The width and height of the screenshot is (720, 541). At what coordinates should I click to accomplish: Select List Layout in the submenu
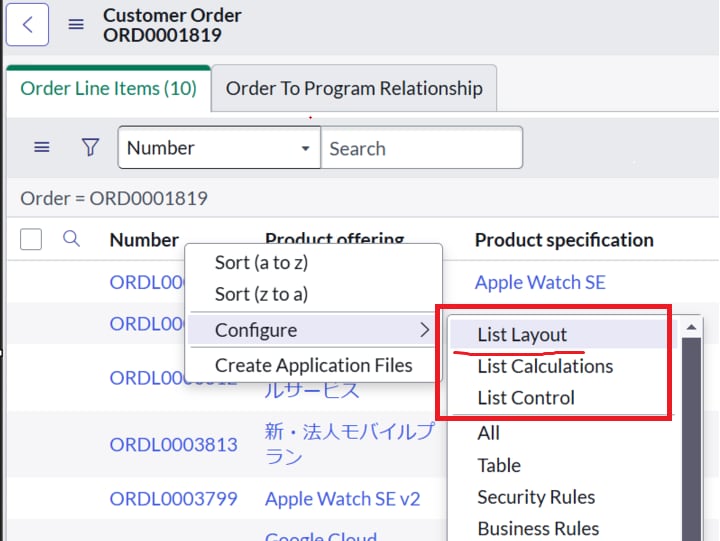pyautogui.click(x=522, y=334)
